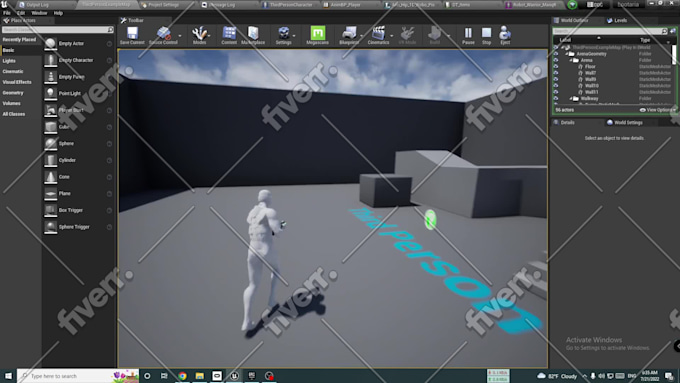Toggle visibility of Walkway folder
This screenshot has width=680, height=383.
(x=556, y=98)
